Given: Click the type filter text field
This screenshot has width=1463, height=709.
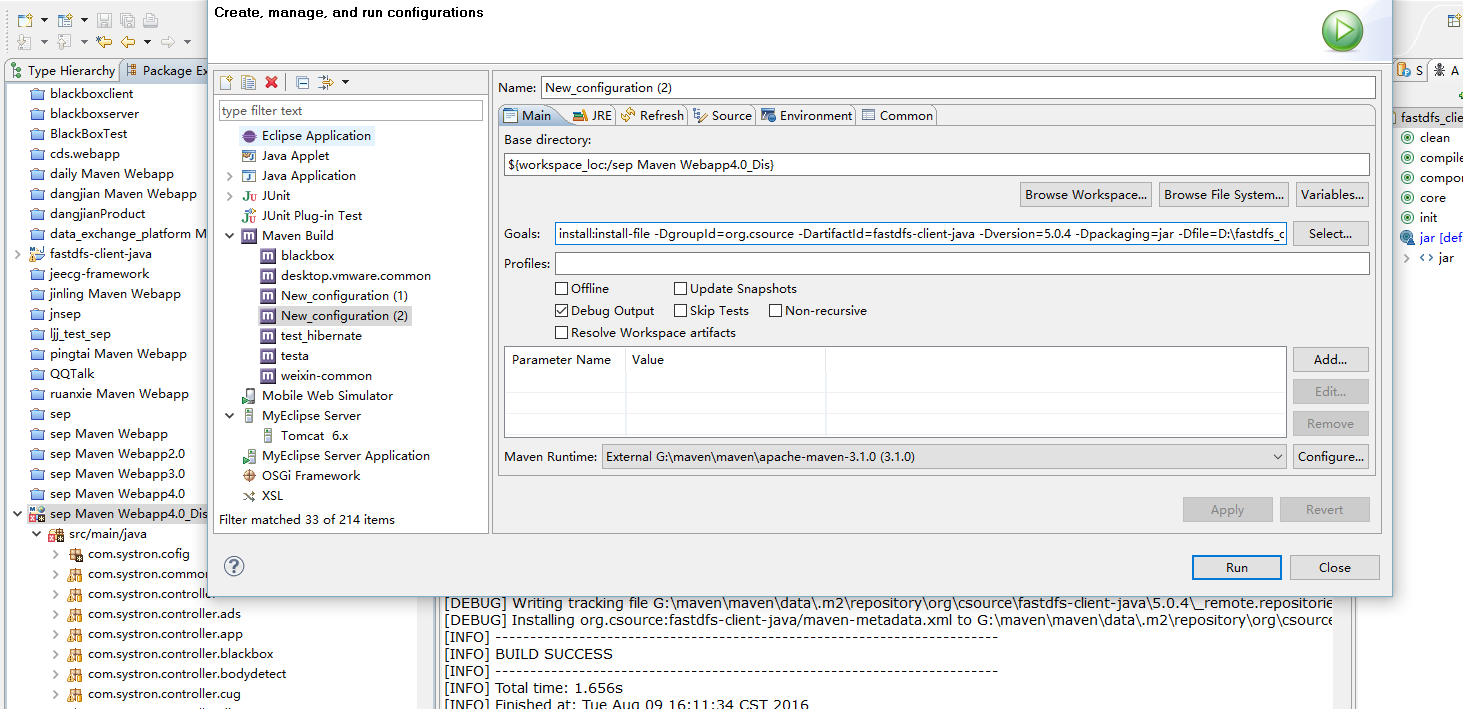Looking at the screenshot, I should point(350,110).
